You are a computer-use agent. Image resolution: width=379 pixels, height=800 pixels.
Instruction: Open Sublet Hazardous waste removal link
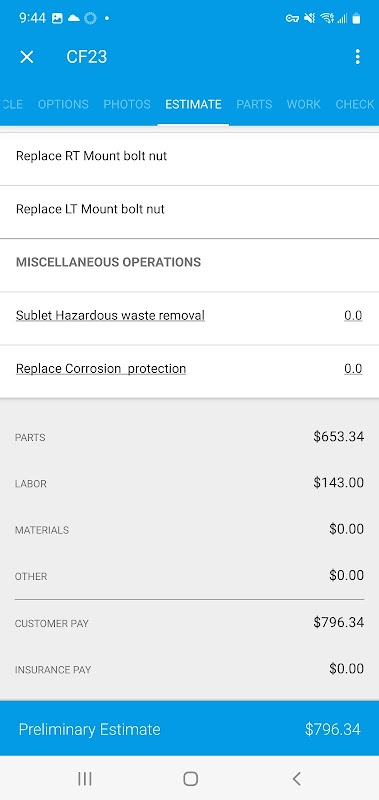coord(110,315)
